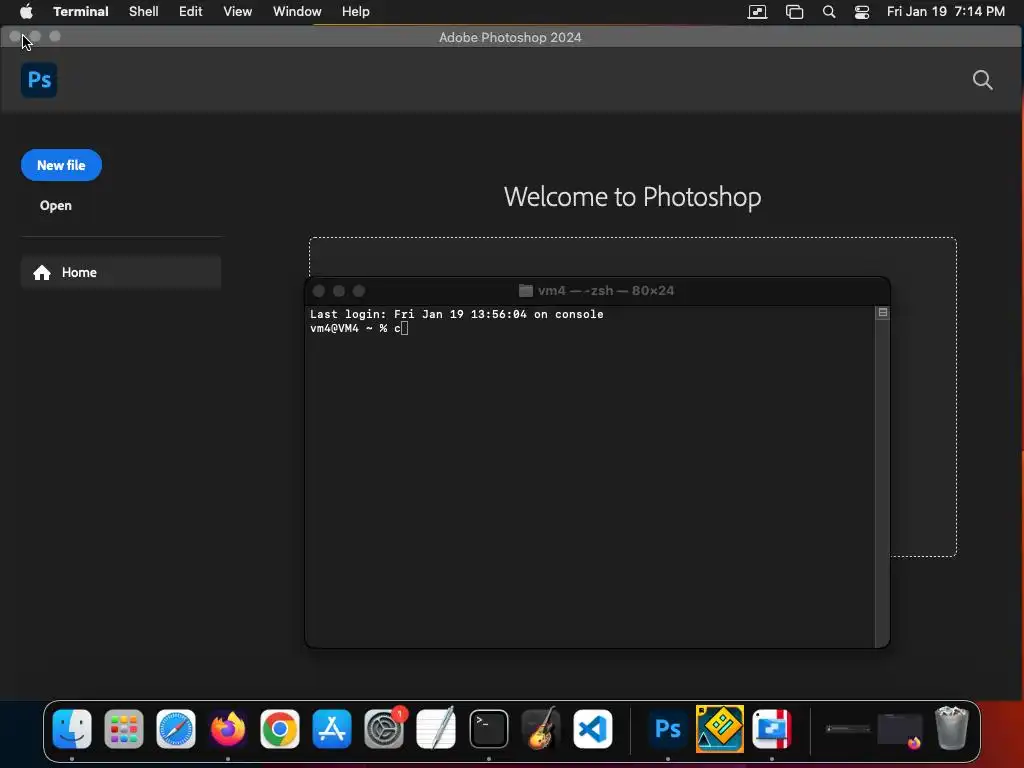
Task: Open the View menu
Action: [x=238, y=11]
